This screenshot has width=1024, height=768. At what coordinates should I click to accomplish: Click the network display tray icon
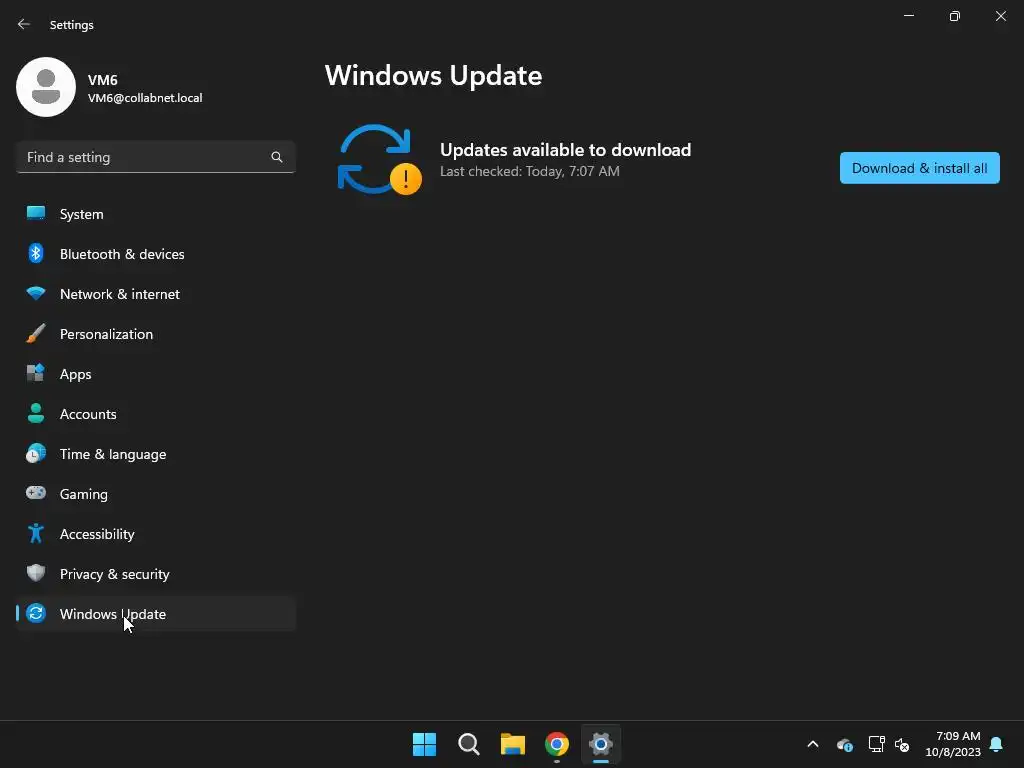click(876, 744)
